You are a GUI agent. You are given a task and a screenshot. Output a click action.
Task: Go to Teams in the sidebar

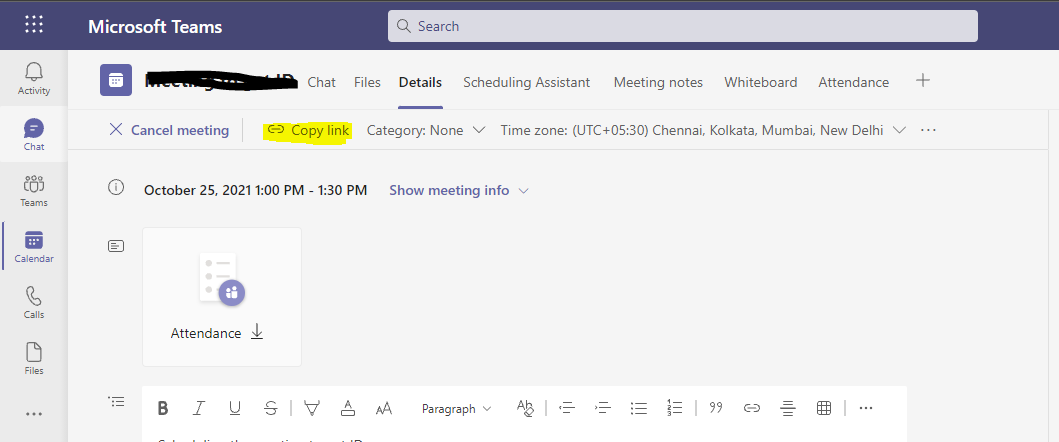point(34,191)
